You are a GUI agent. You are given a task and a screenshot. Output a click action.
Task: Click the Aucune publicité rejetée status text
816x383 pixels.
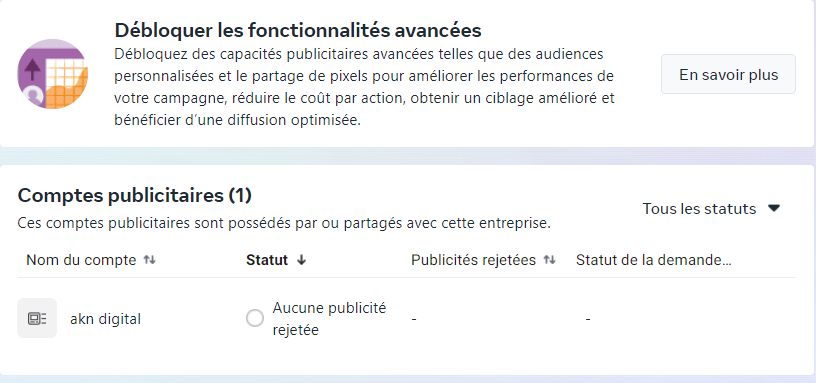coord(329,318)
